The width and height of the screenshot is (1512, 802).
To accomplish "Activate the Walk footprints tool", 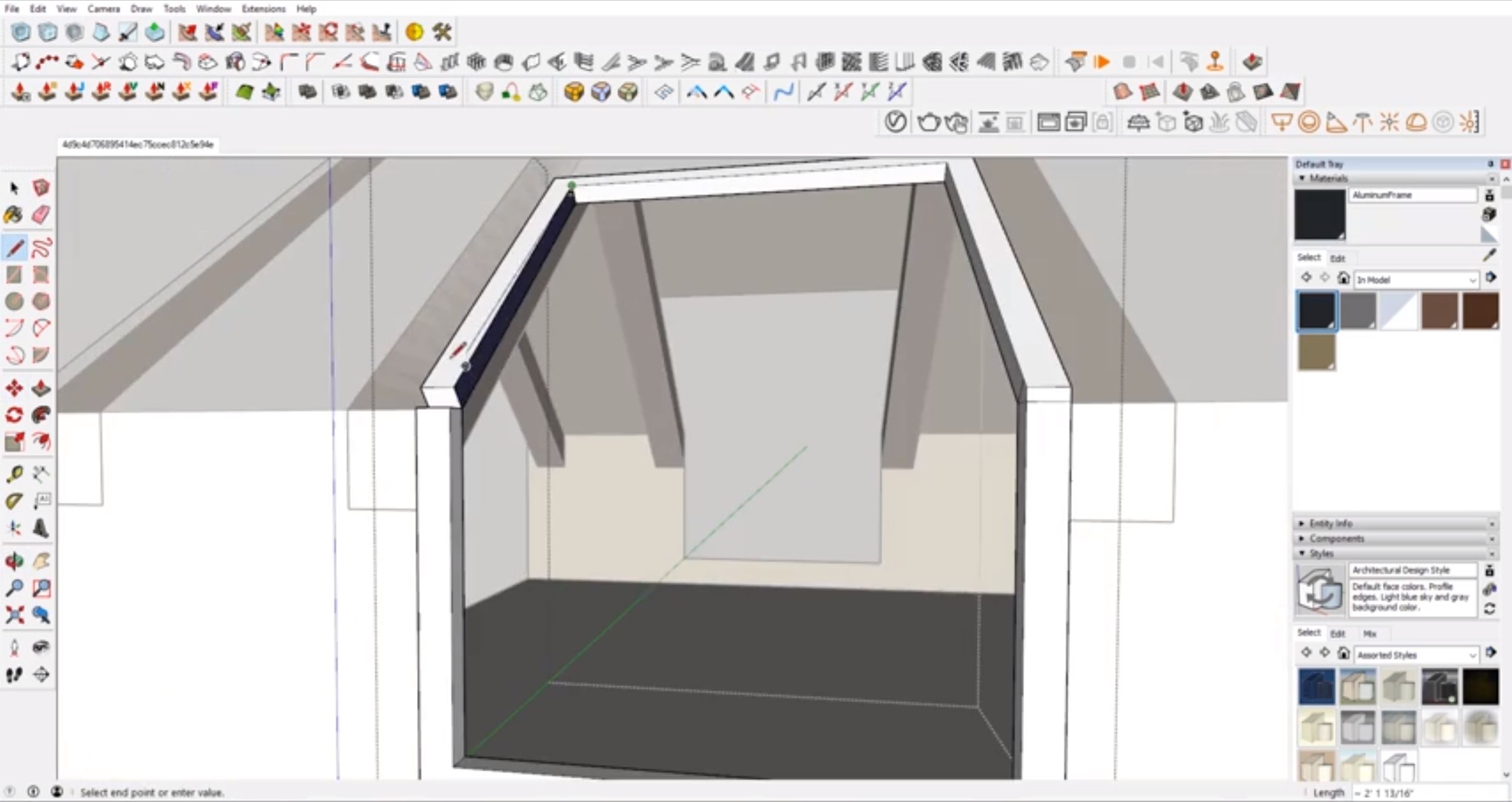I will [14, 675].
